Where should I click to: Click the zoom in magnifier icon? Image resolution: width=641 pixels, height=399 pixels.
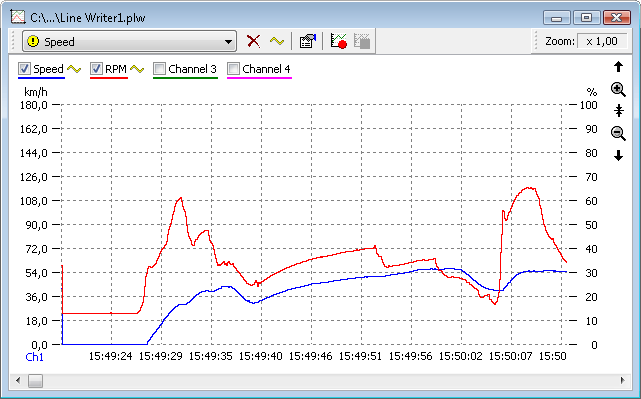point(618,89)
